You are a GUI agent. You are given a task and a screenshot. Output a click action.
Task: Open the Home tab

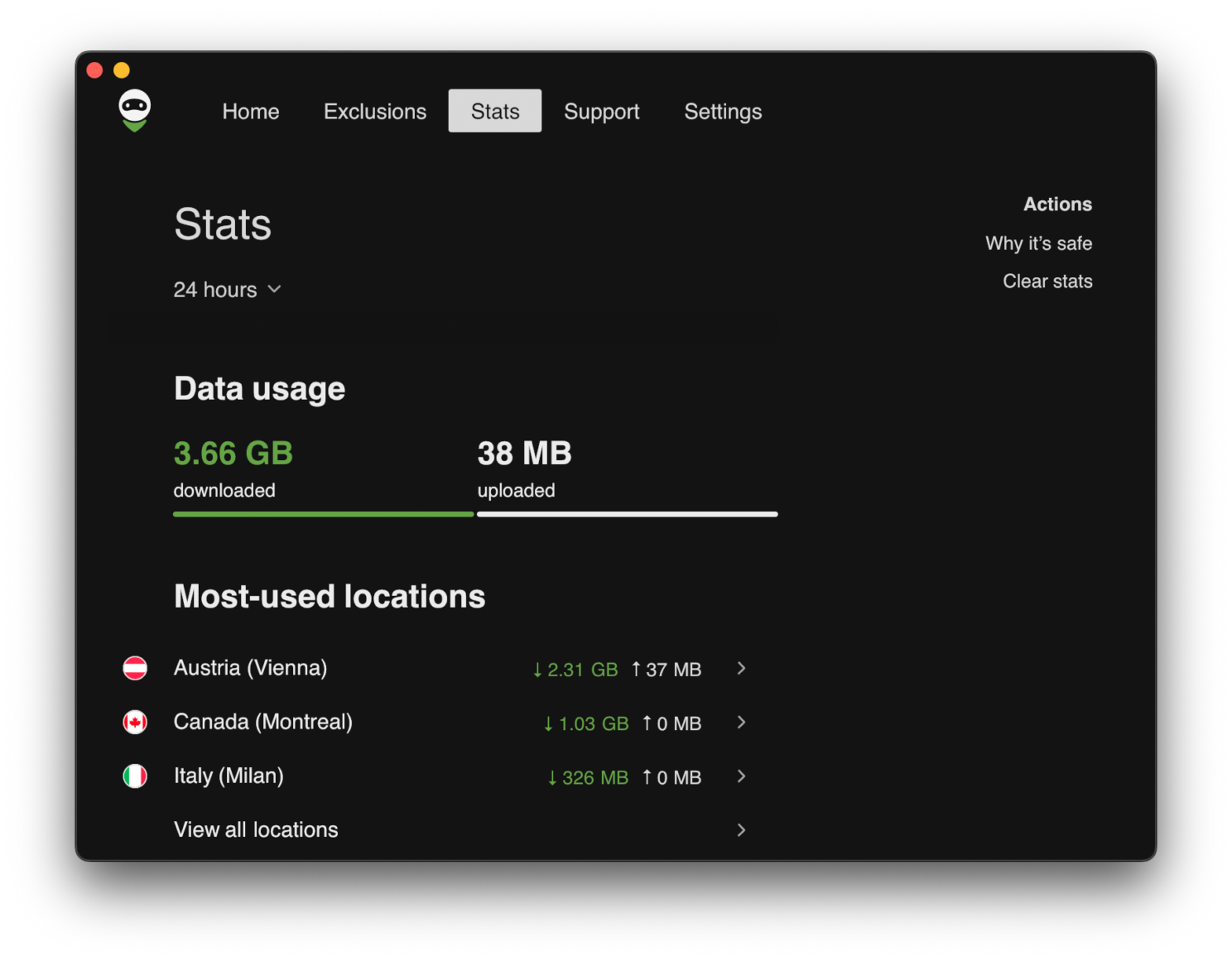pos(251,111)
